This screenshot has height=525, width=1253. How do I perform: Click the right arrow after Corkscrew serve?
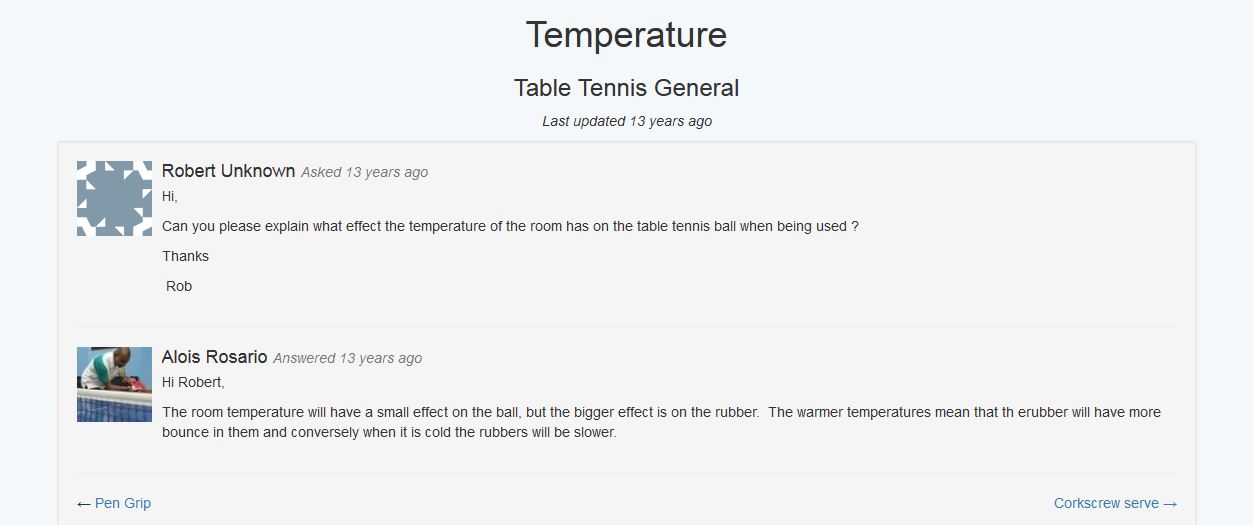pos(1170,504)
